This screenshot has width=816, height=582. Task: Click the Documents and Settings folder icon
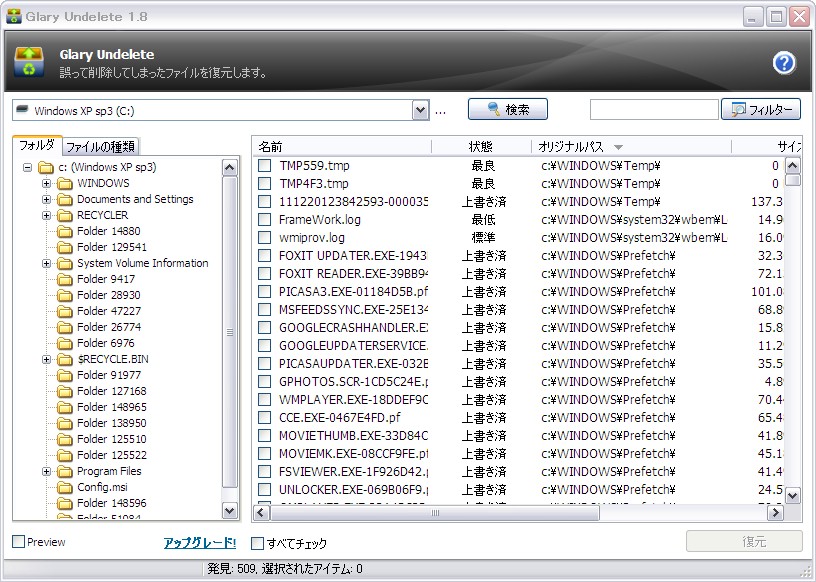(65, 199)
